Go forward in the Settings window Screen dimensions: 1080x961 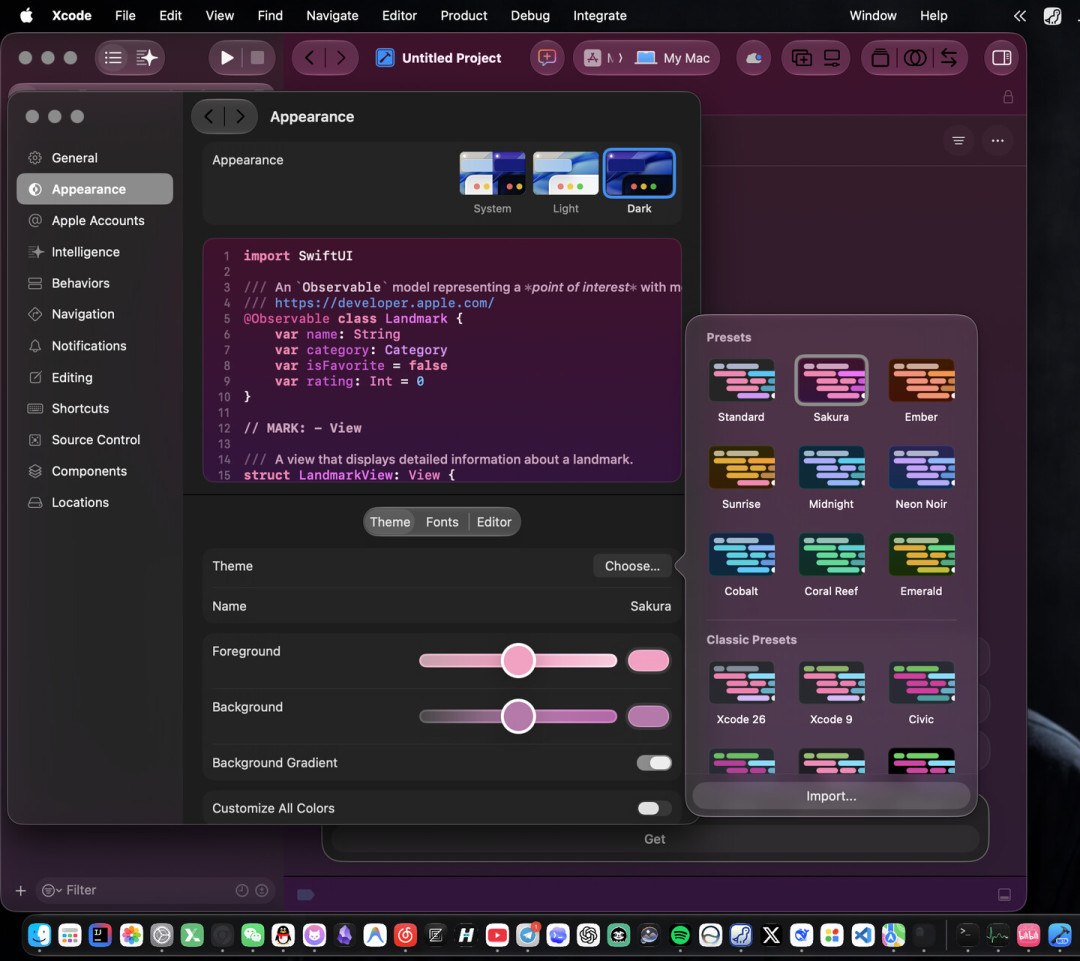[x=240, y=116]
